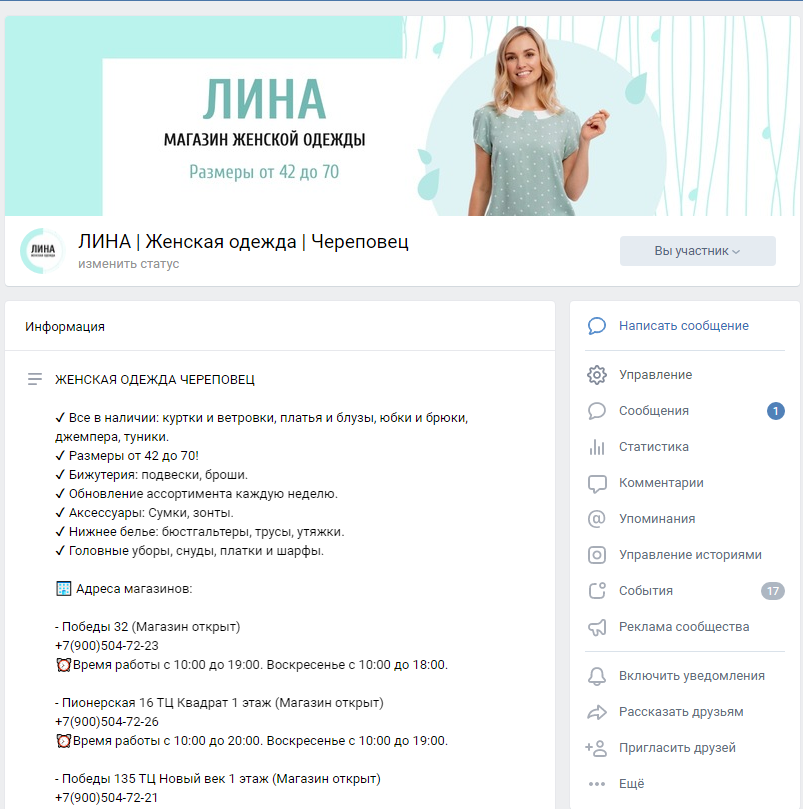803x809 pixels.
Task: Click the Рассказать друзьям share icon
Action: tap(597, 712)
